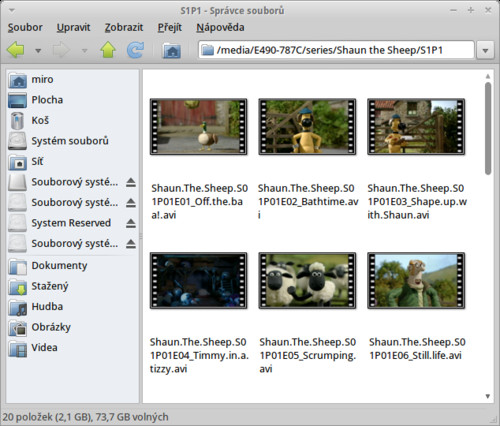The height and width of the screenshot is (426, 500).
Task: Click the vertical scrollbar handle
Action: pyautogui.click(x=488, y=128)
